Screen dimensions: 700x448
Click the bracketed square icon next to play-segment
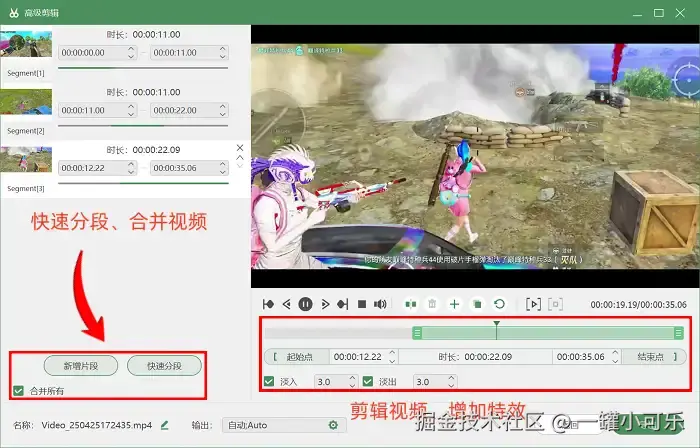[555, 304]
